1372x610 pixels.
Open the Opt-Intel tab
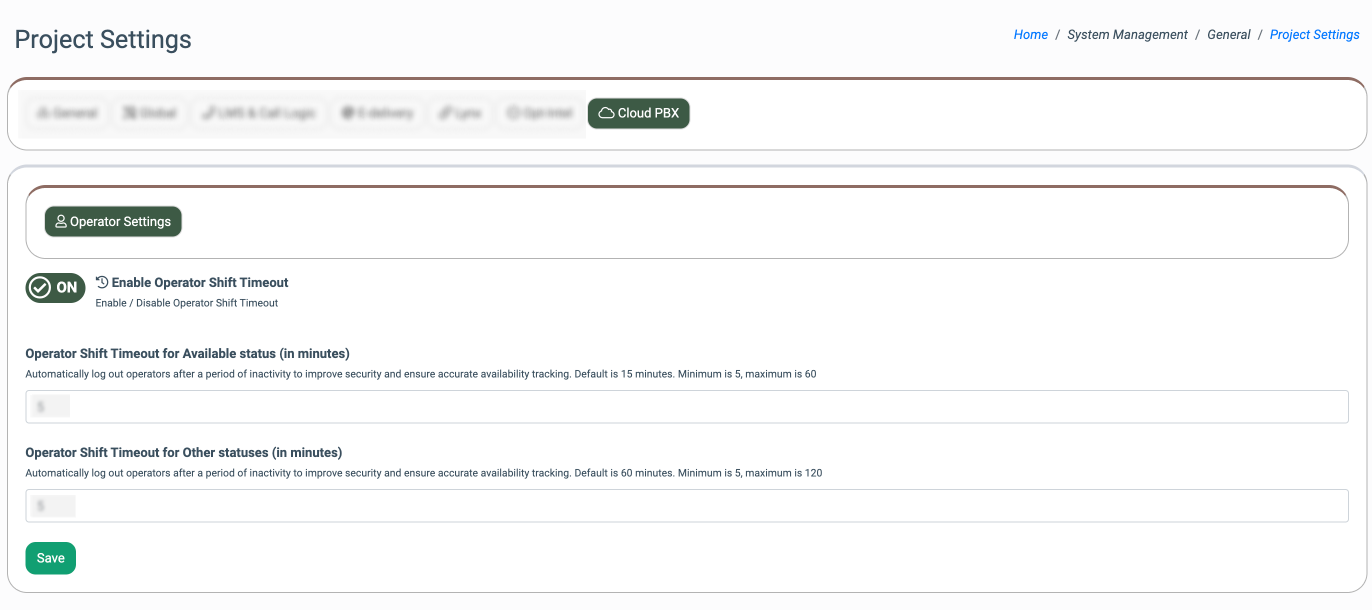coord(539,114)
